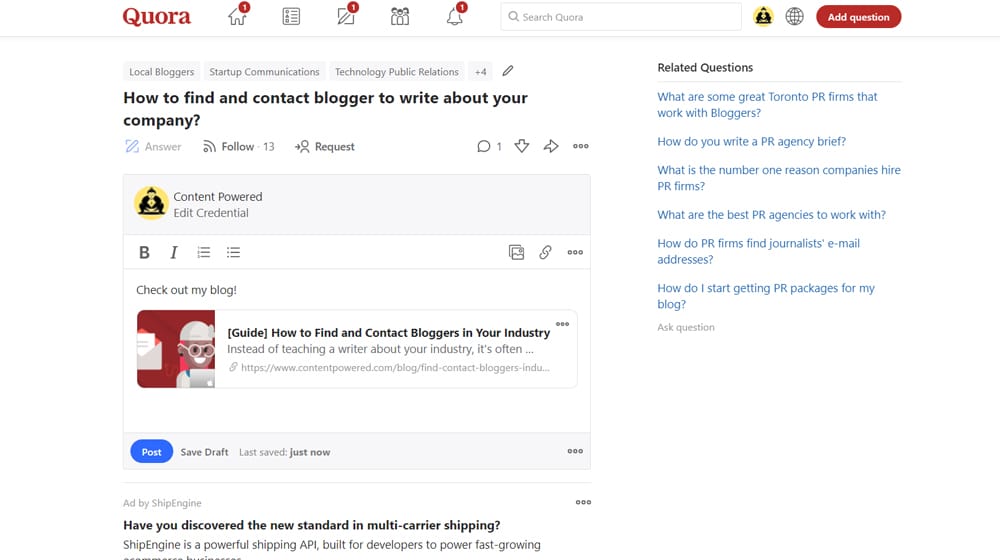Open the Local Bloggers topic tag
This screenshot has width=1000, height=560.
[161, 71]
